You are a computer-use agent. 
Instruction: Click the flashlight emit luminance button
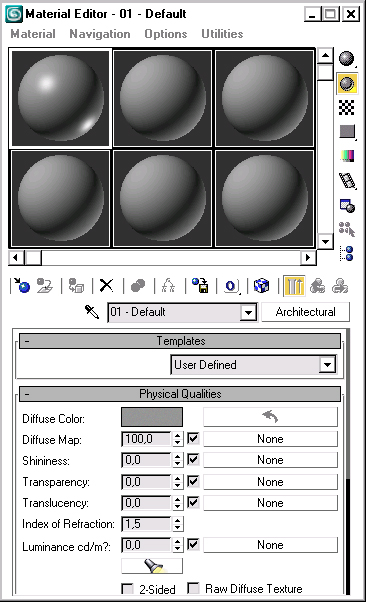pyautogui.click(x=152, y=566)
